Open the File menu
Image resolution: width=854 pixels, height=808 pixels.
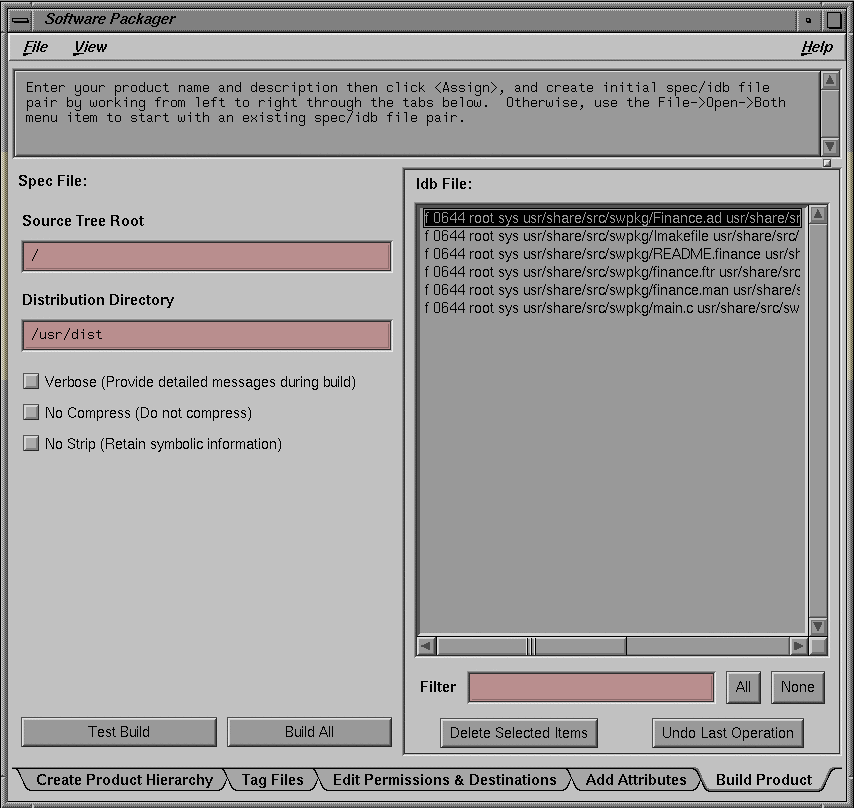(x=36, y=47)
